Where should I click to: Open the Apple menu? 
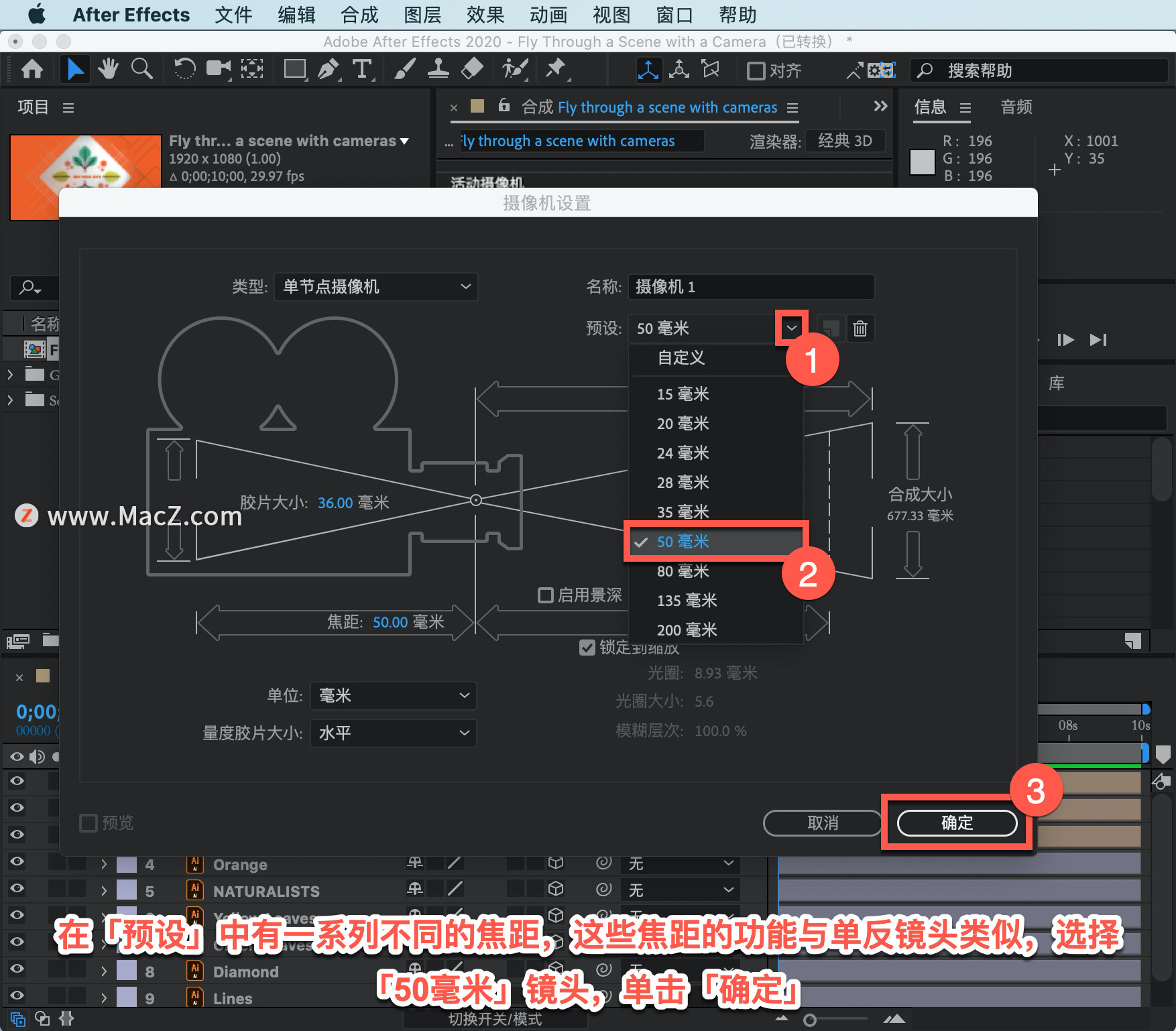[x=37, y=14]
